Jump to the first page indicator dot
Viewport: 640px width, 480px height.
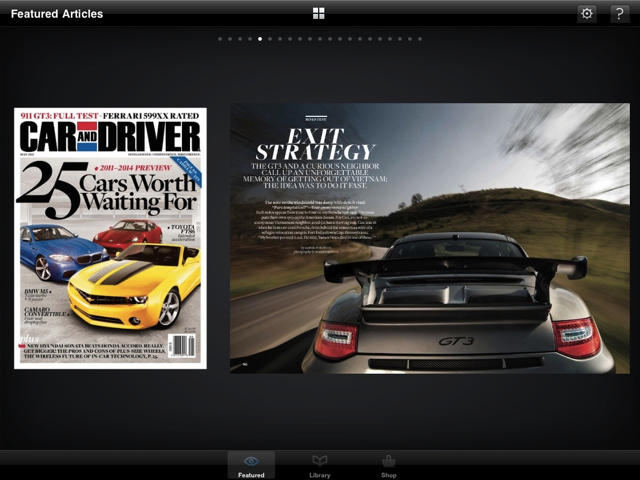[x=219, y=39]
